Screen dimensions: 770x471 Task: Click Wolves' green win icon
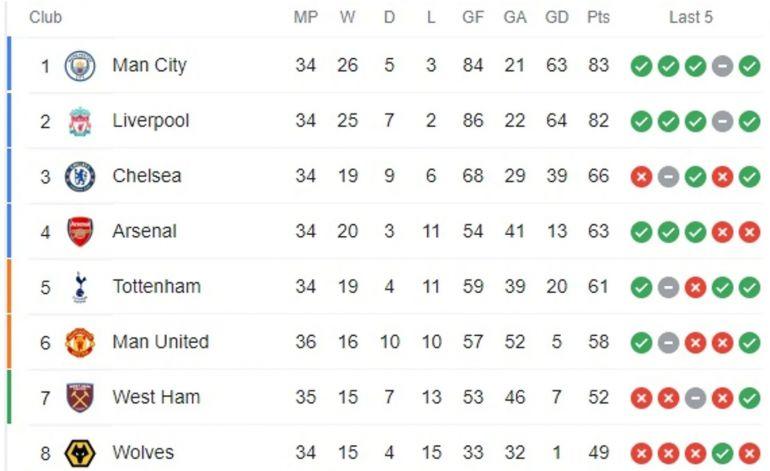[x=722, y=453]
